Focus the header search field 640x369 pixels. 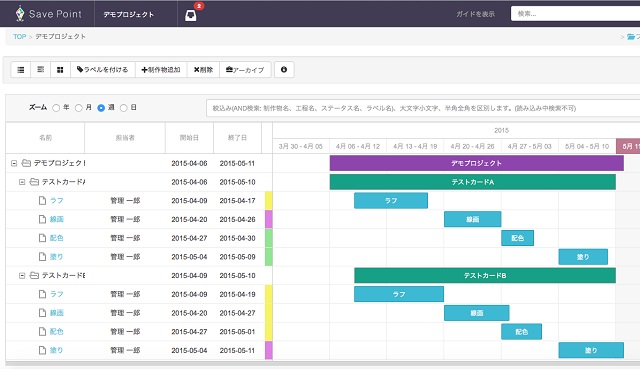coord(575,13)
